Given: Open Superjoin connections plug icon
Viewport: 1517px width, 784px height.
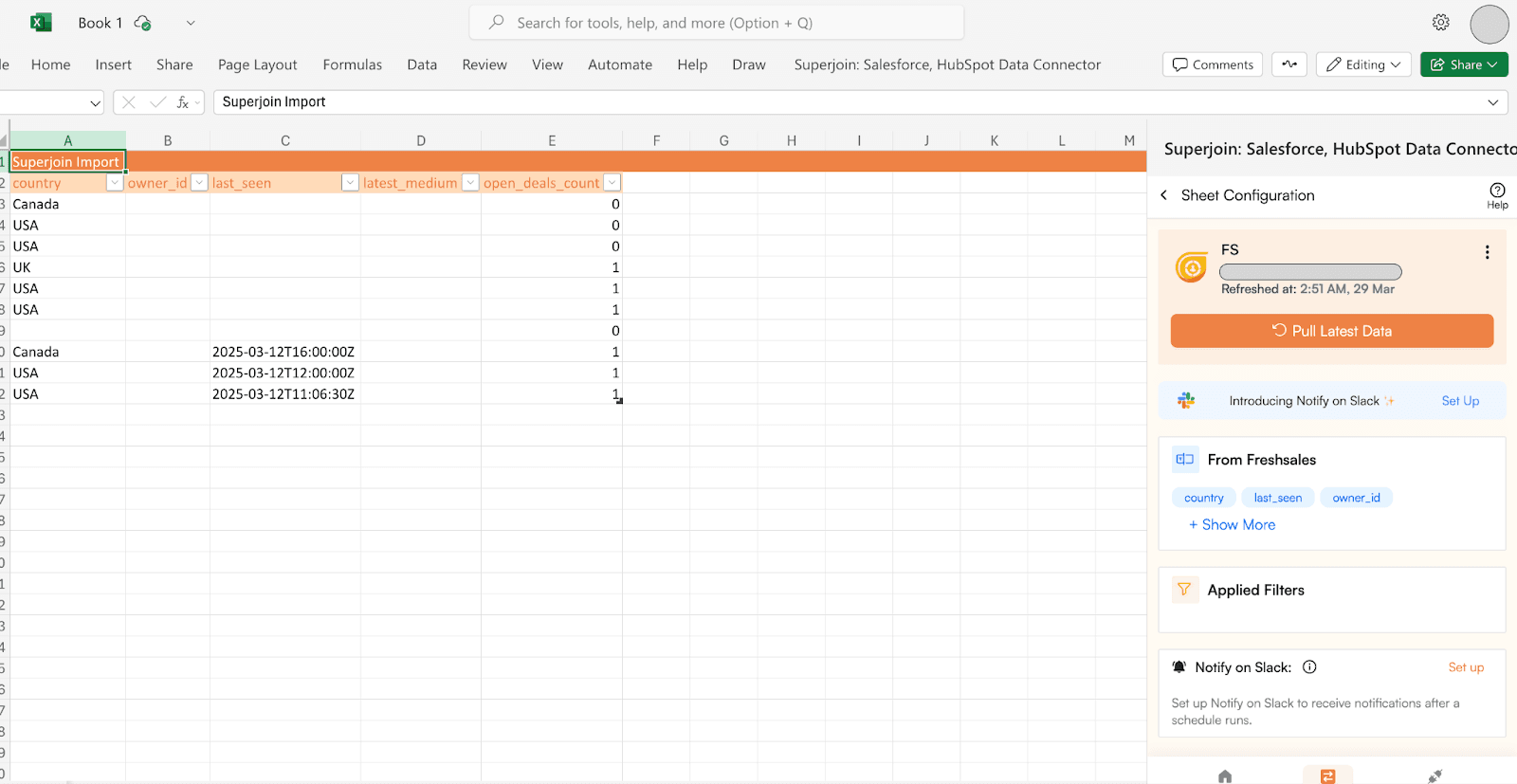Looking at the screenshot, I should coord(1435,776).
